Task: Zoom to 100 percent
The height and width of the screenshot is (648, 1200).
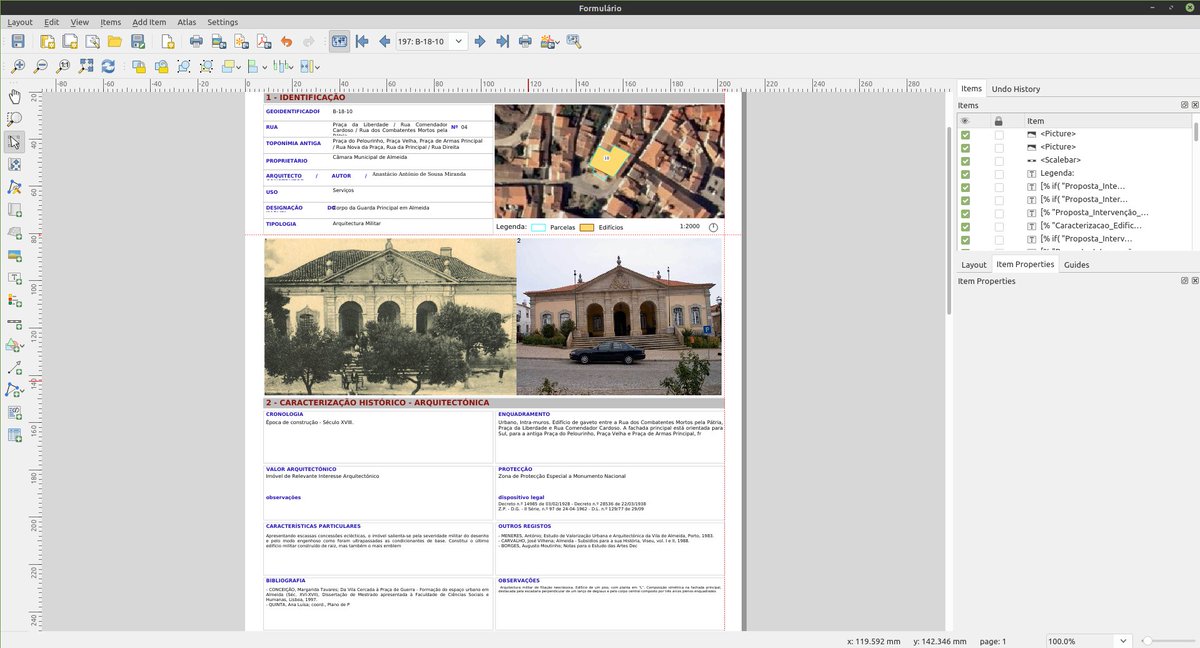Action: tap(63, 66)
